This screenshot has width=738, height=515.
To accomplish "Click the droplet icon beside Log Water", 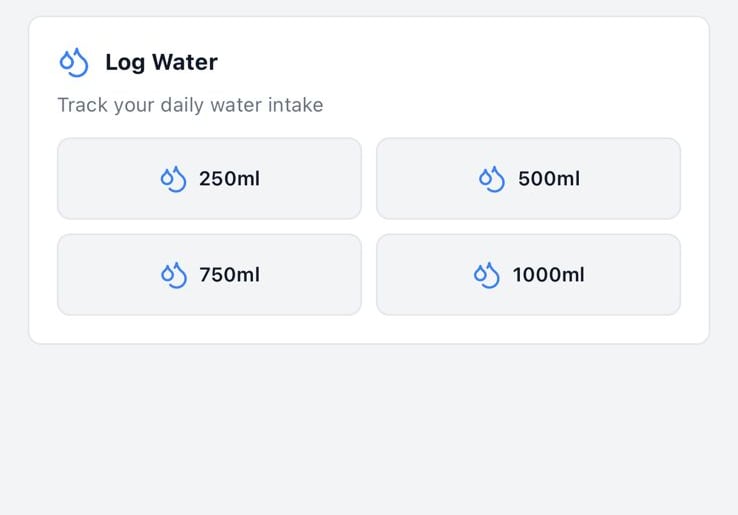I will click(x=74, y=62).
